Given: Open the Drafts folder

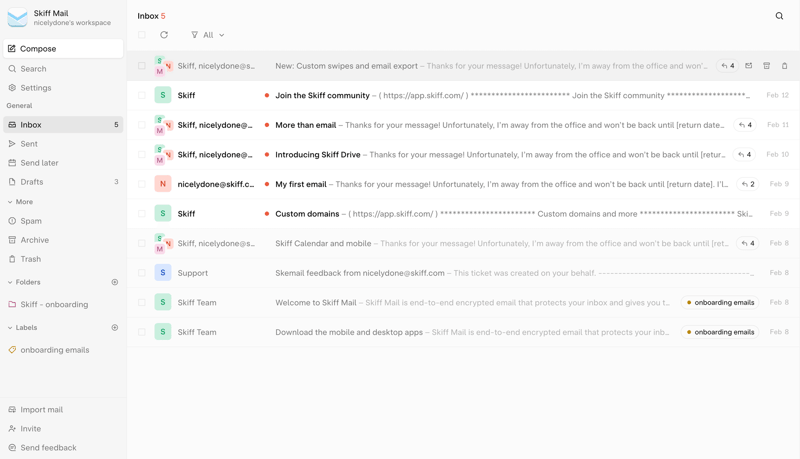Looking at the screenshot, I should [x=63, y=182].
